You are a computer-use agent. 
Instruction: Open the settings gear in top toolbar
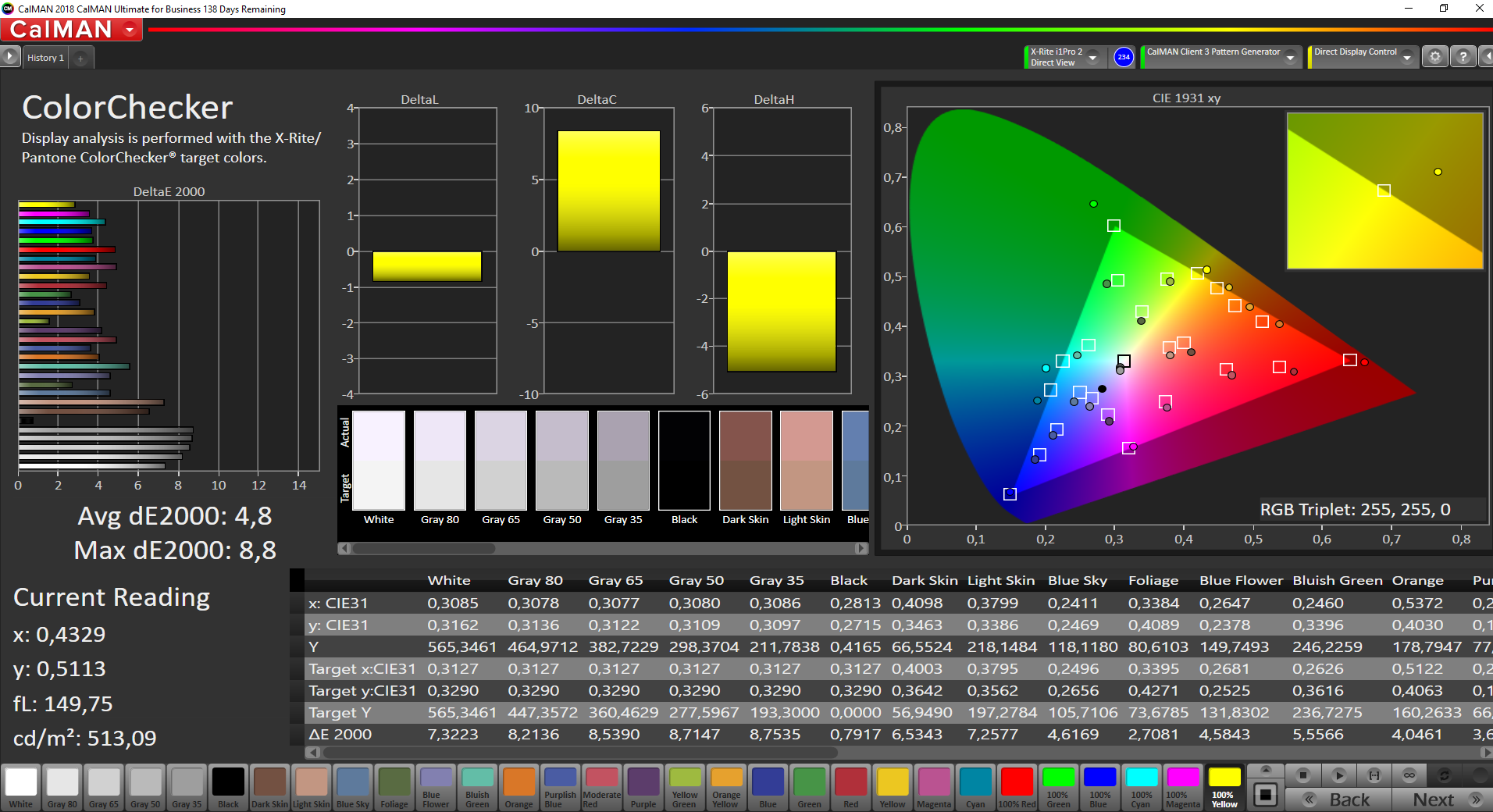(x=1434, y=57)
